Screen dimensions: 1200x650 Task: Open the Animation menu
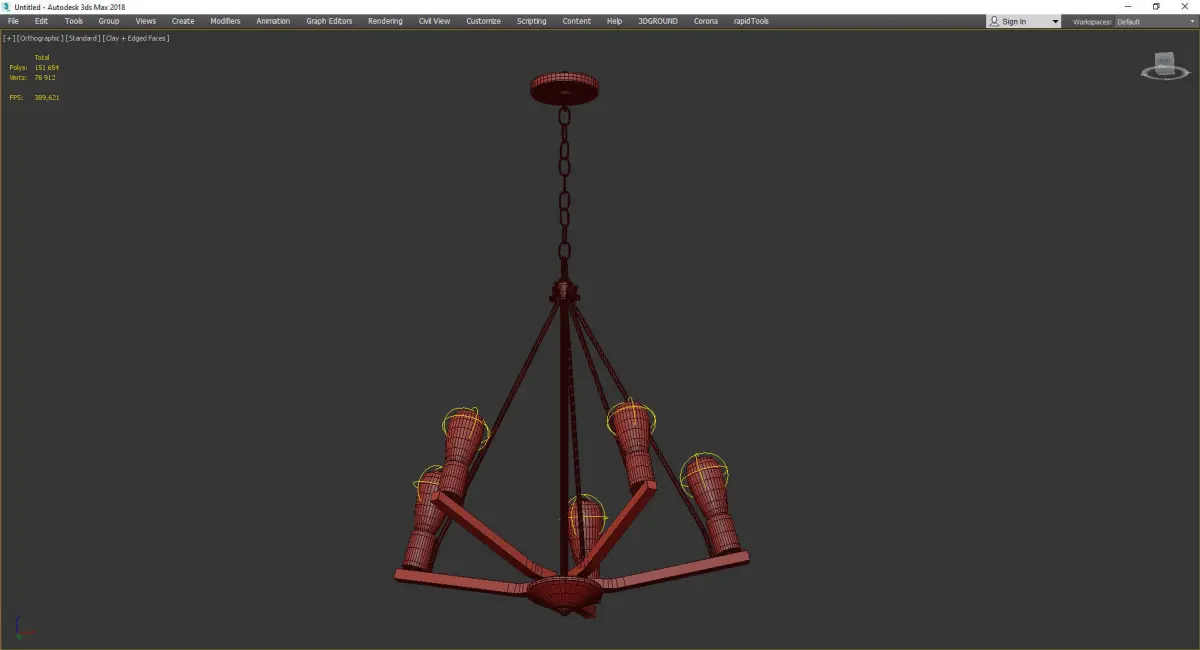273,21
